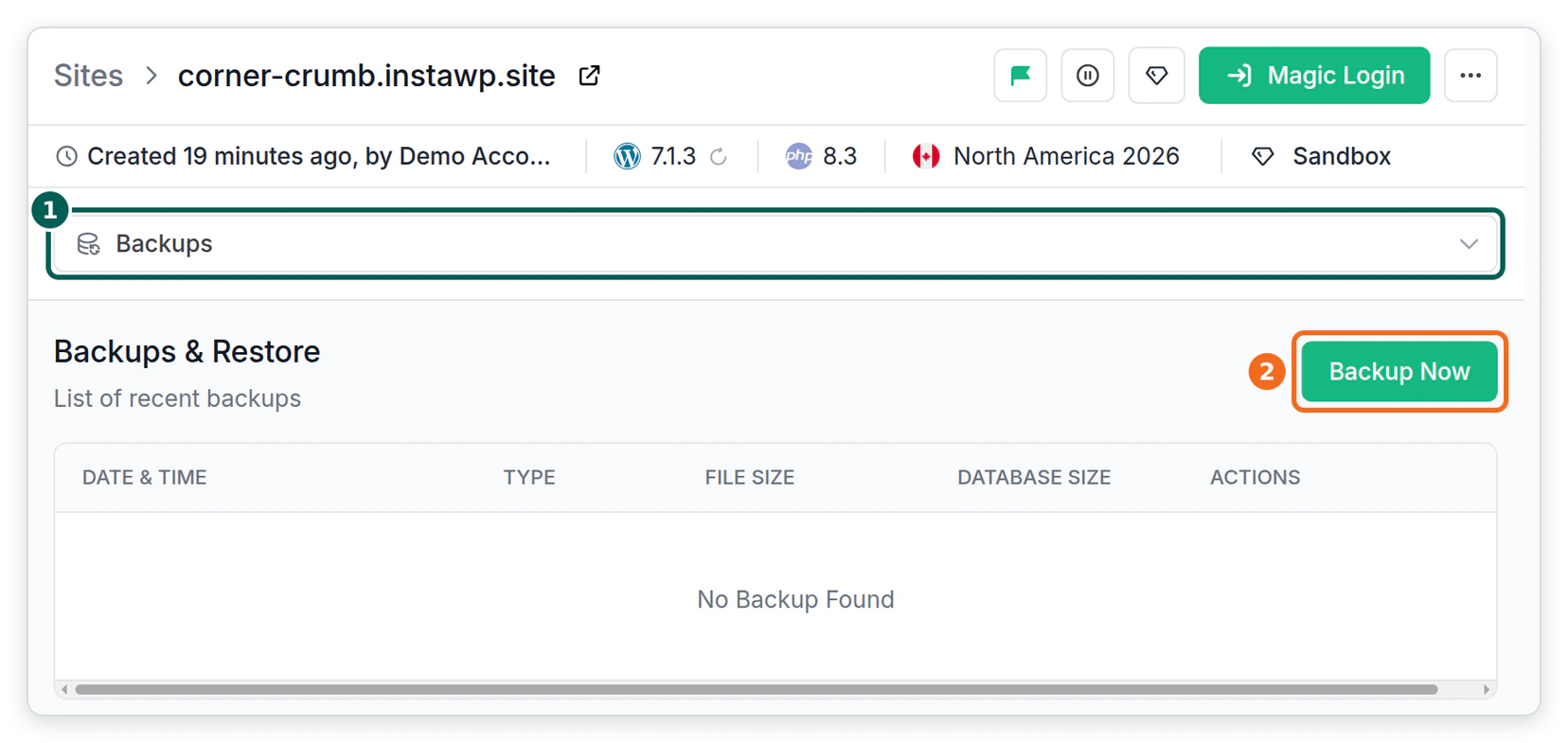Click the green flag icon button
Image resolution: width=1568 pixels, height=743 pixels.
click(x=1020, y=76)
